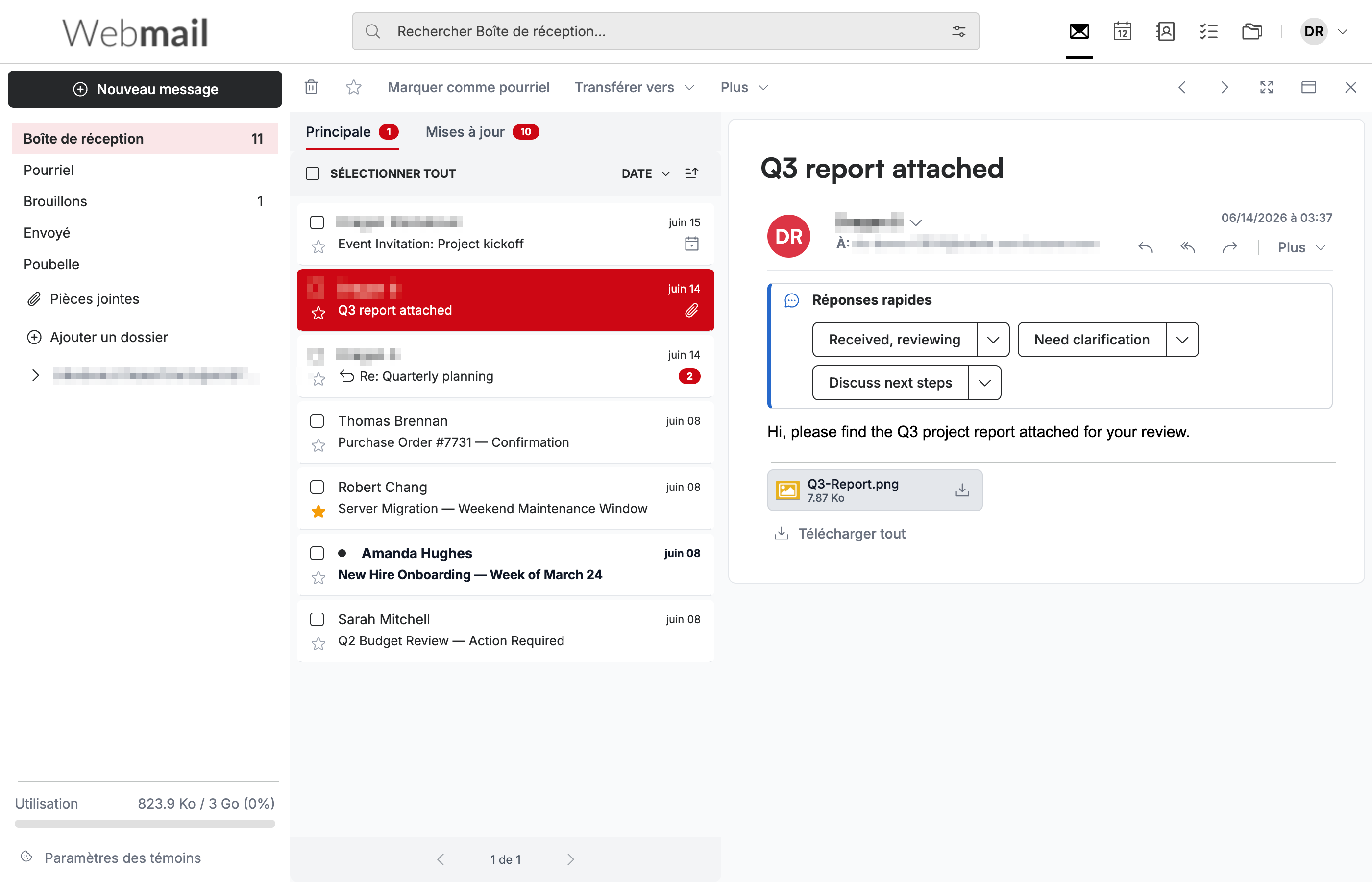The width and height of the screenshot is (1372, 882).
Task: Go to next message arrow
Action: click(x=1224, y=87)
